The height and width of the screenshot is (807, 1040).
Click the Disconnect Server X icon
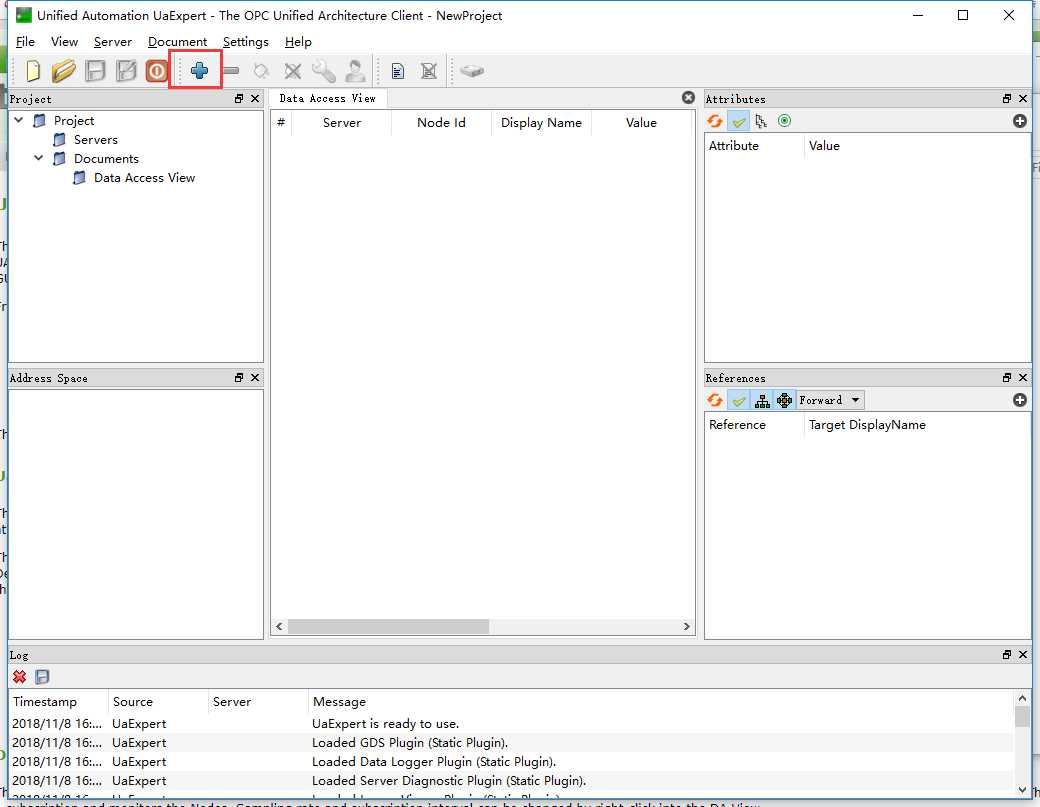coord(292,70)
